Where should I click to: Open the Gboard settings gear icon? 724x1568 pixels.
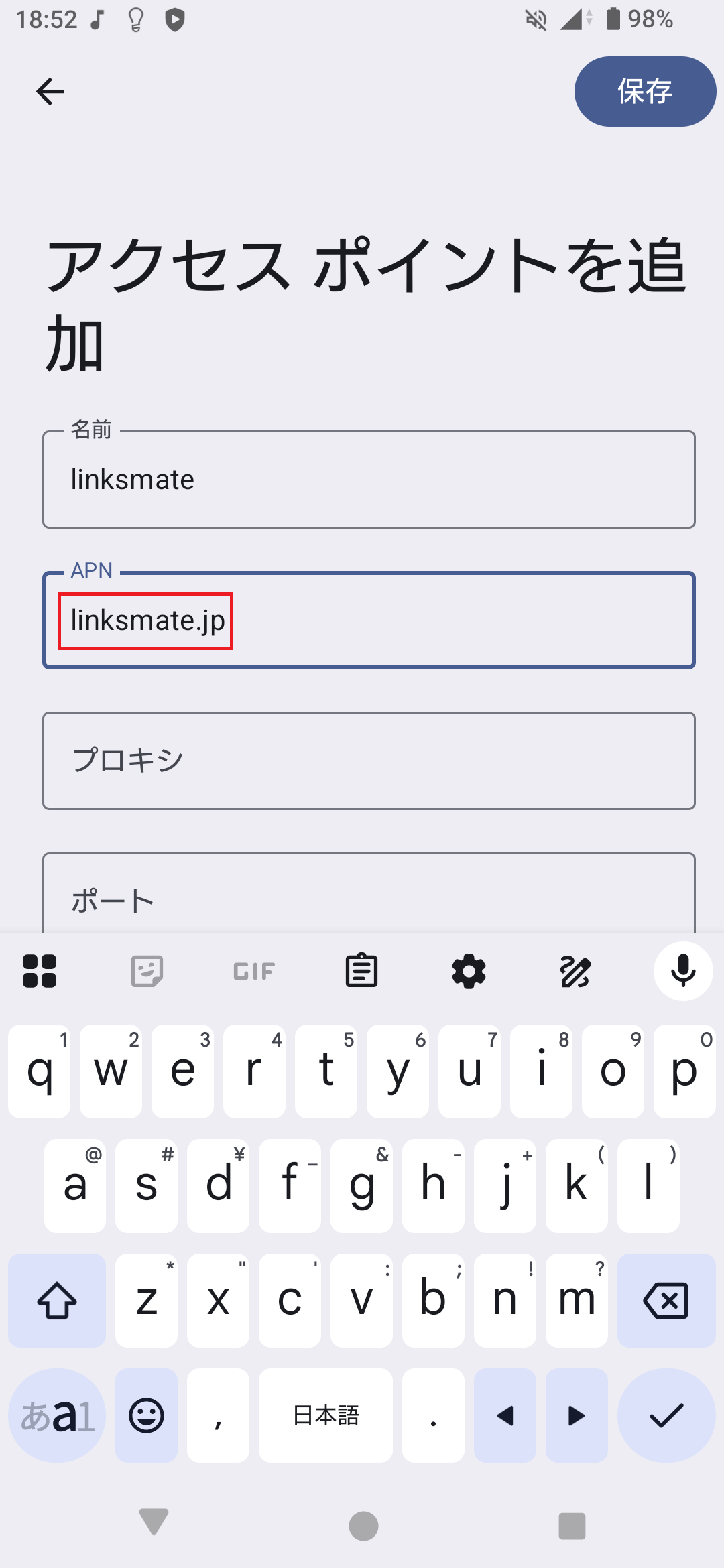point(468,970)
